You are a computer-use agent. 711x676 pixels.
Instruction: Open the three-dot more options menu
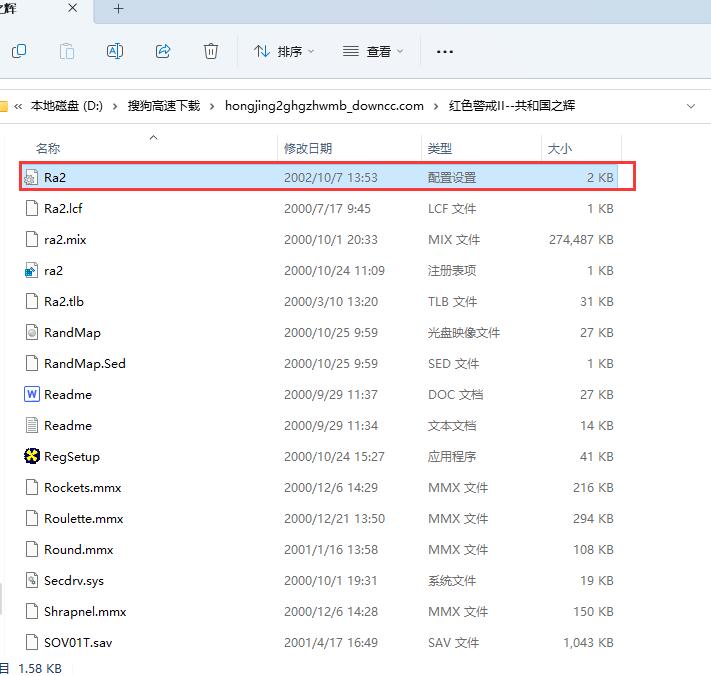click(x=445, y=52)
